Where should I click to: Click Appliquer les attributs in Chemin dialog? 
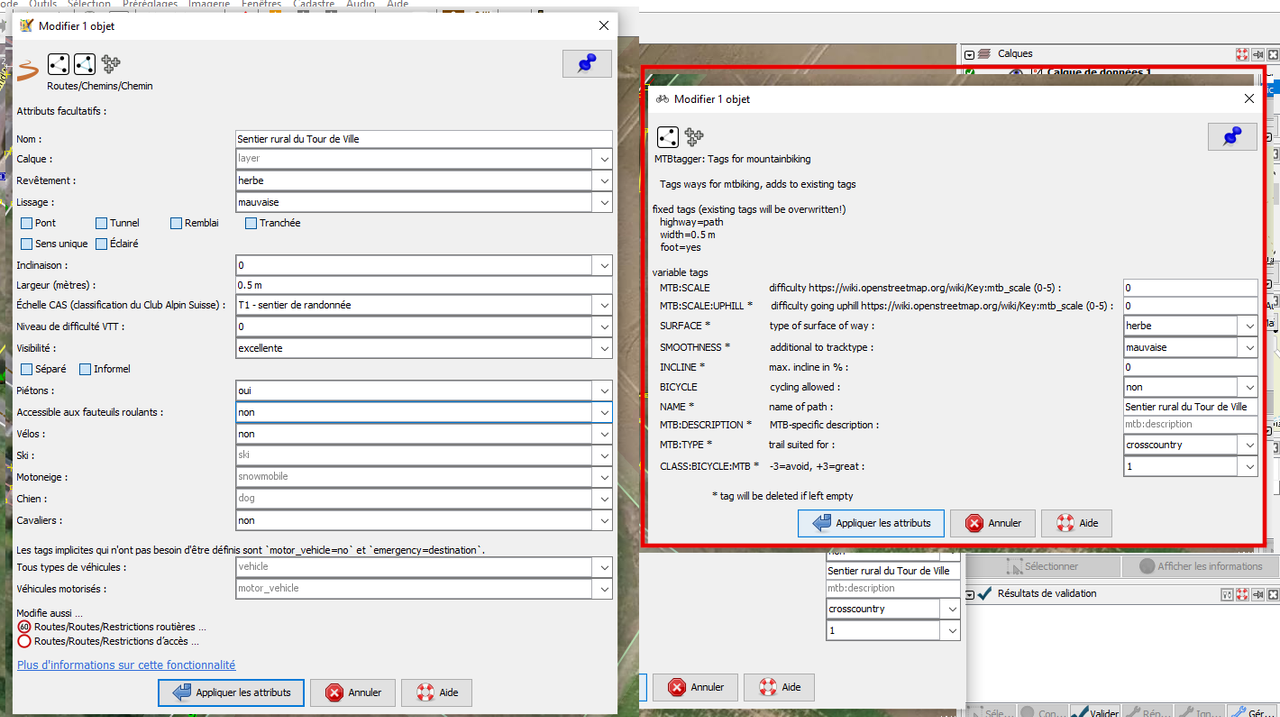coord(231,692)
